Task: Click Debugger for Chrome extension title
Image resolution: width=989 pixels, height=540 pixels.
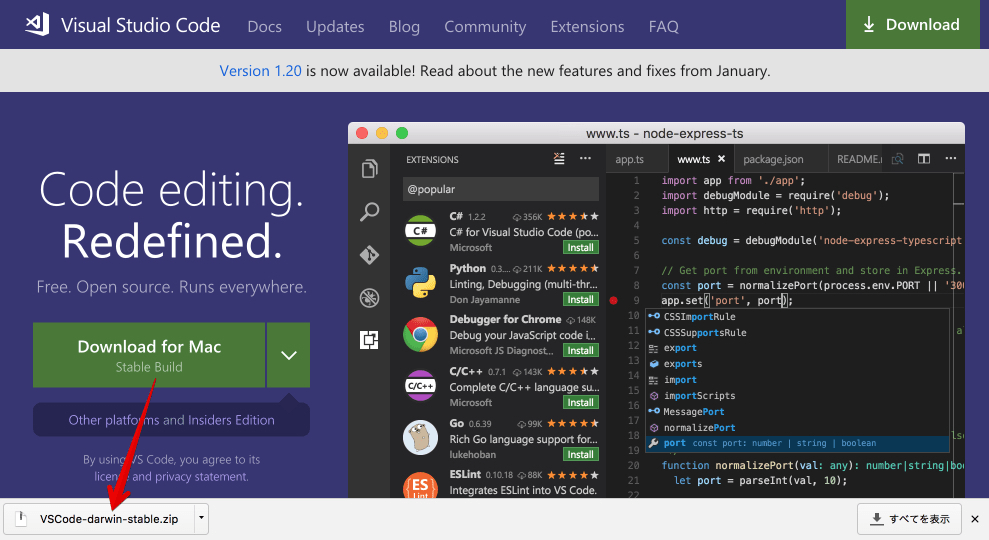Action: [x=505, y=319]
